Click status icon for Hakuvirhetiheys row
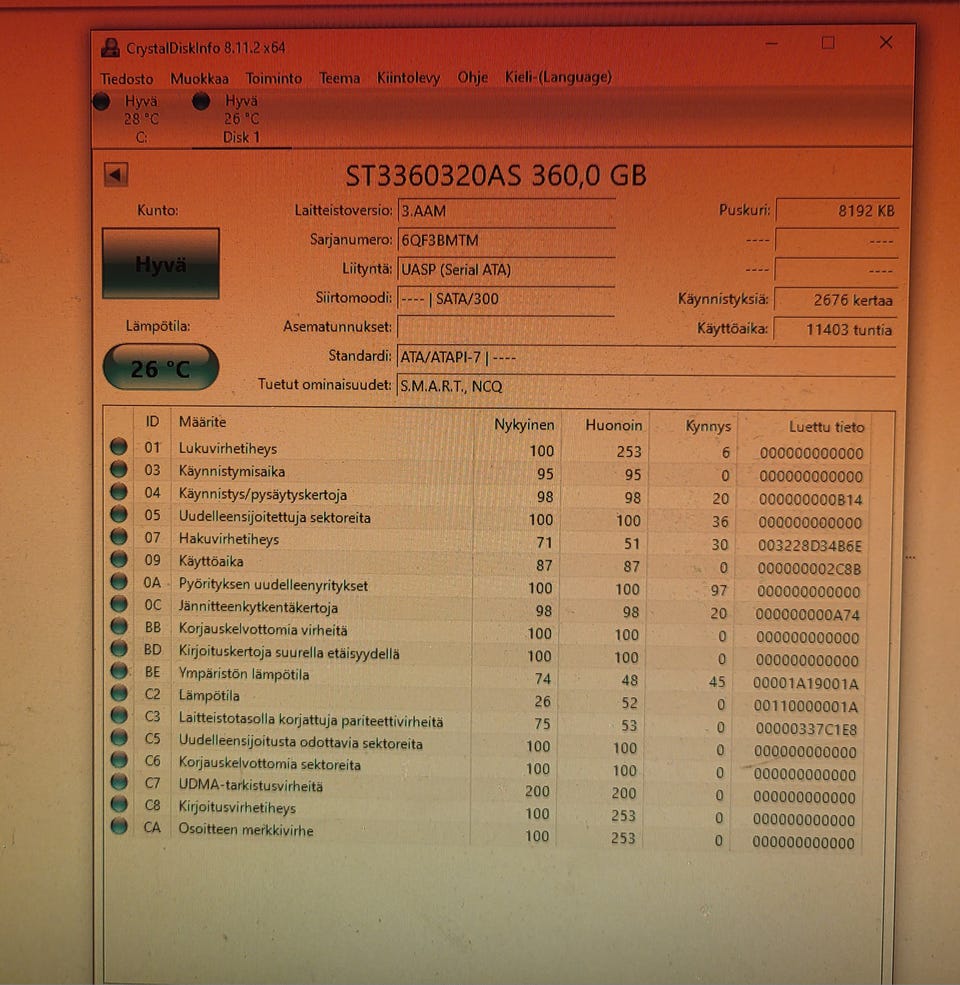Viewport: 960px width, 985px height. pos(119,536)
